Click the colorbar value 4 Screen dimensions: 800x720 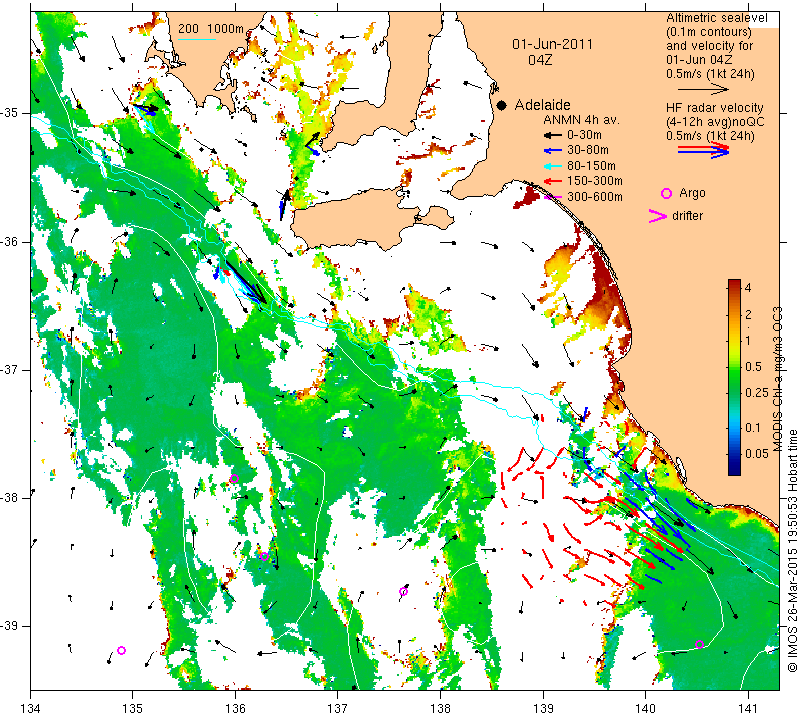(x=748, y=288)
